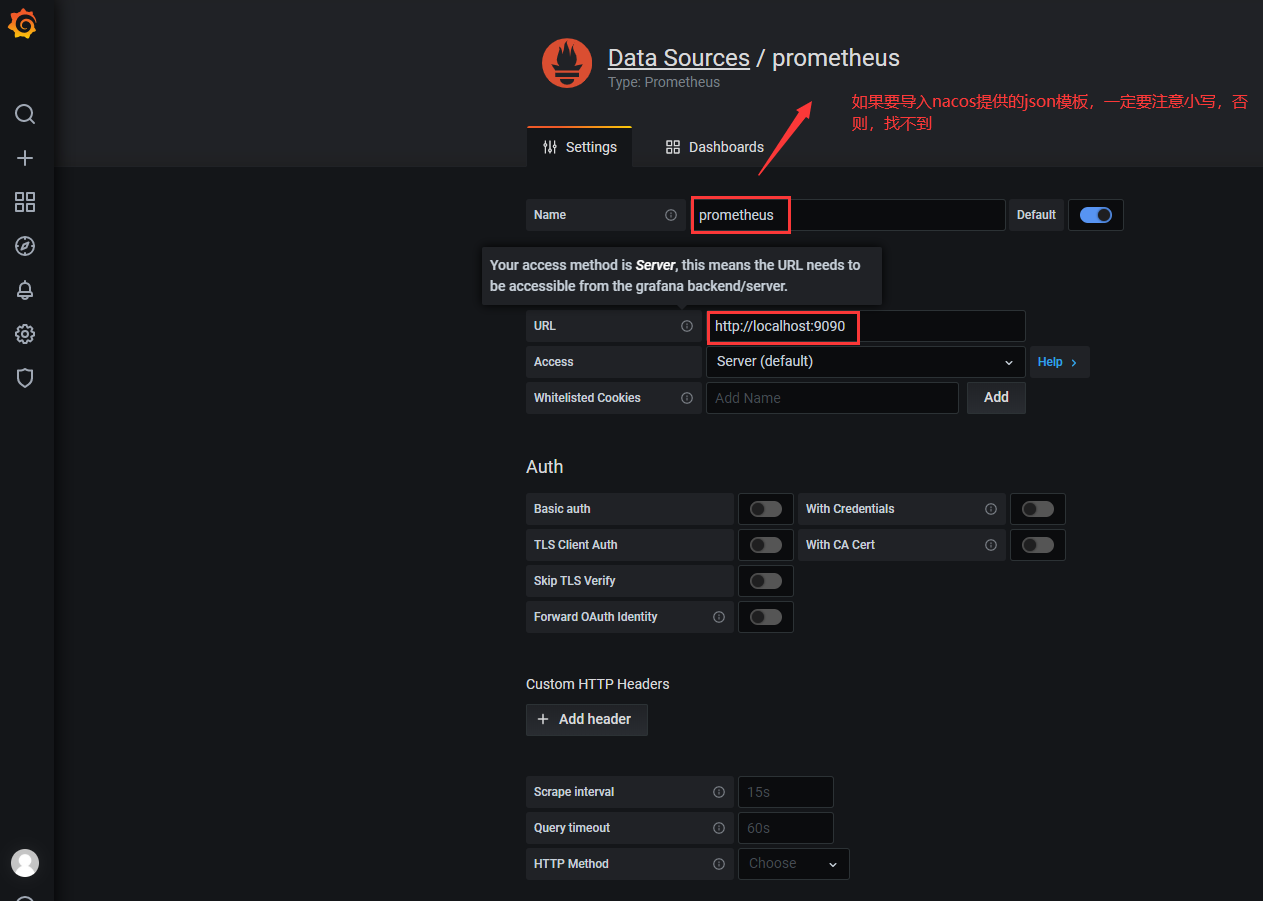Viewport: 1263px width, 901px height.
Task: Open the Configuration gear icon
Action: coord(25,334)
